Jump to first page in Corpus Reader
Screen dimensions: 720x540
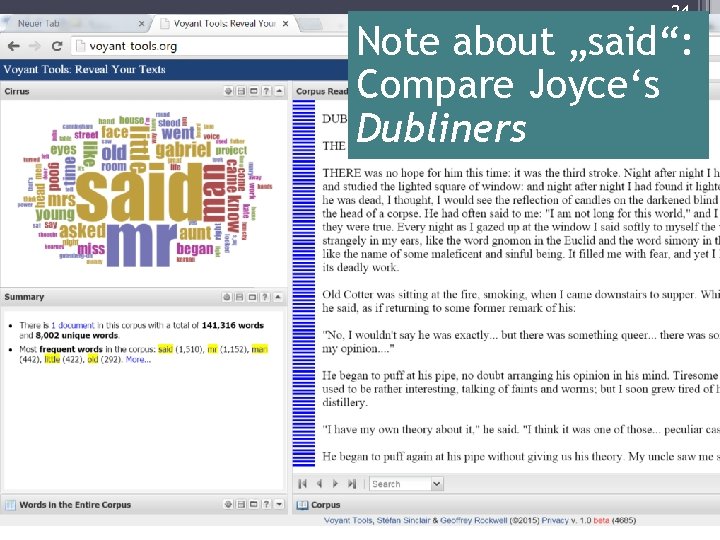[302, 484]
